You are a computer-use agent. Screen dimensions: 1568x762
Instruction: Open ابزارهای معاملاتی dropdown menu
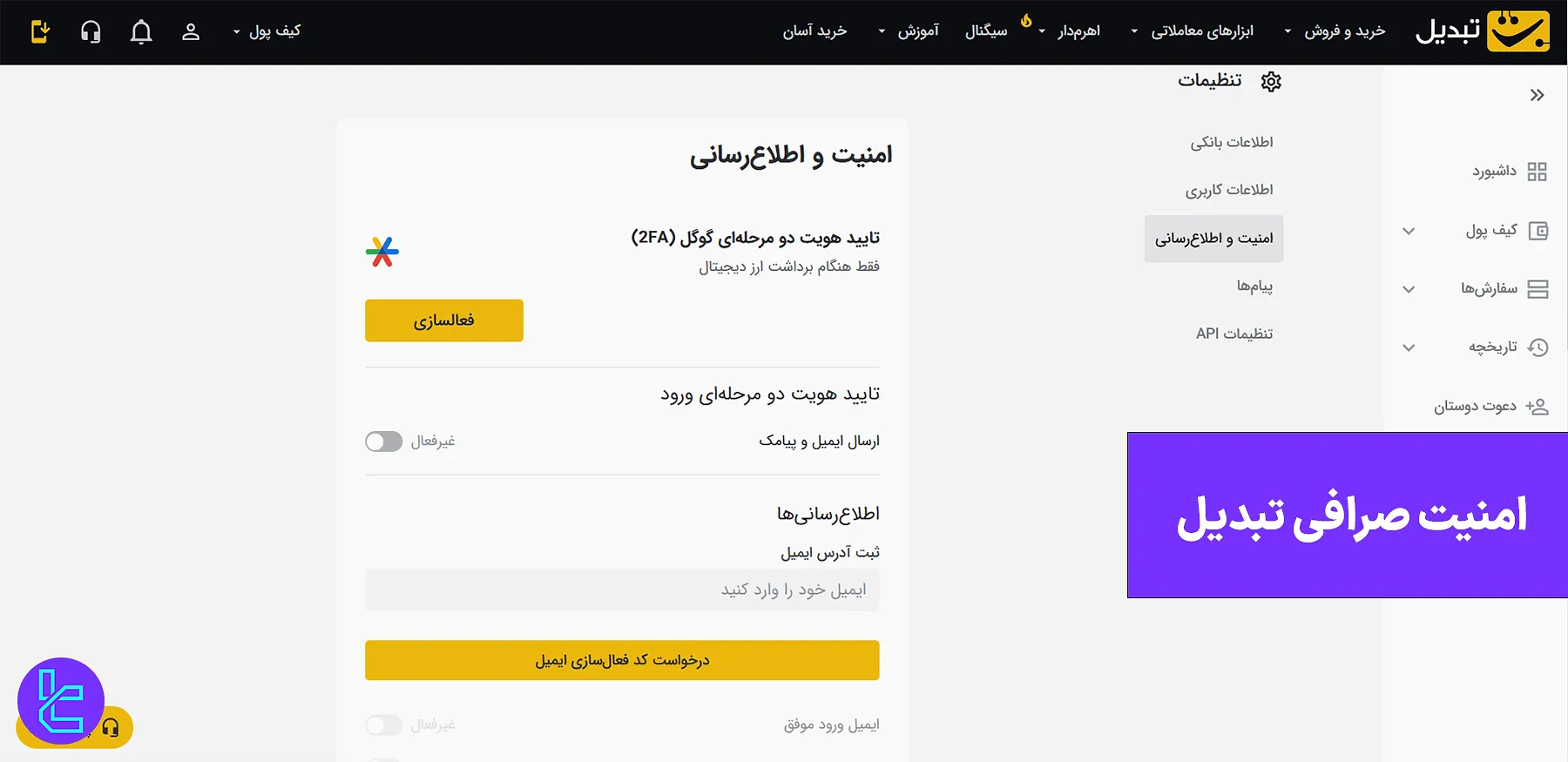1192,31
